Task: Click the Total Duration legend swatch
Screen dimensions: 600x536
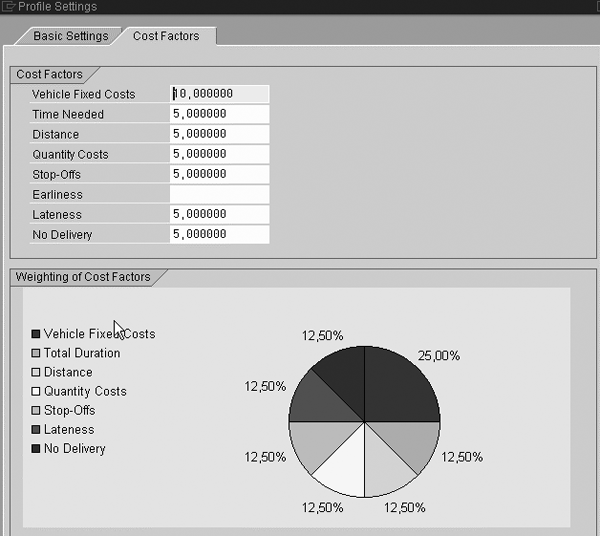Action: (36, 353)
